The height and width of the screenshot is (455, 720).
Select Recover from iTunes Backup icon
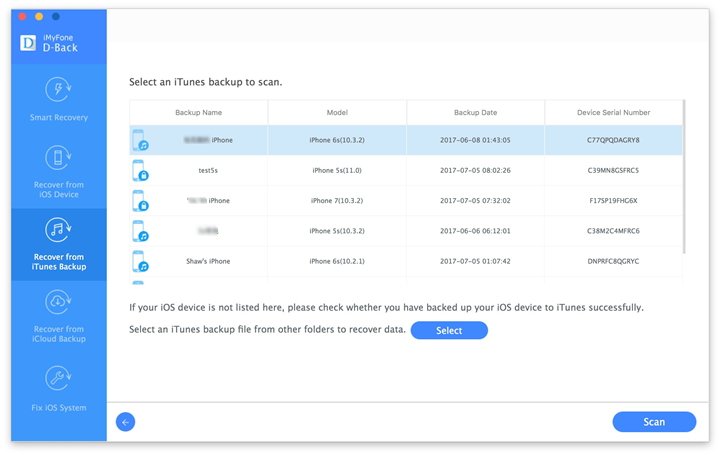click(58, 230)
